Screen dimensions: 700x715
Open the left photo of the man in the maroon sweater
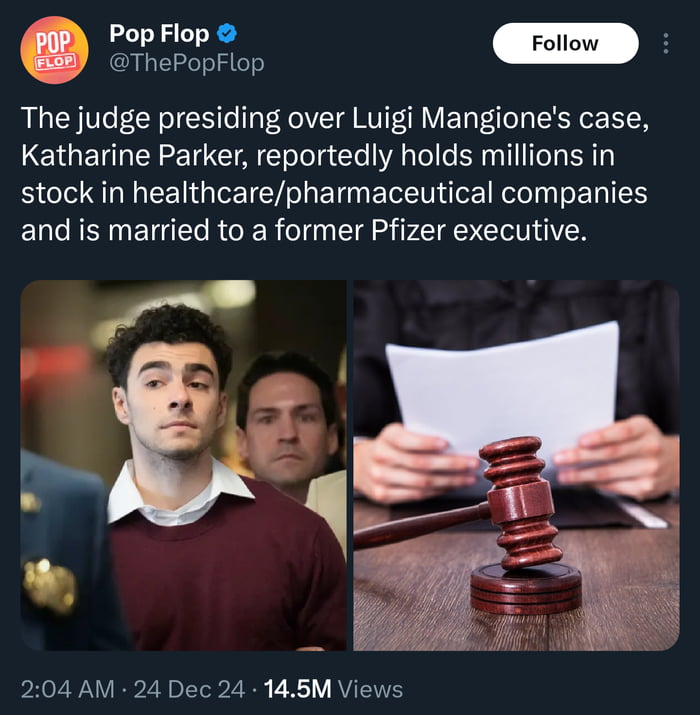(x=183, y=465)
